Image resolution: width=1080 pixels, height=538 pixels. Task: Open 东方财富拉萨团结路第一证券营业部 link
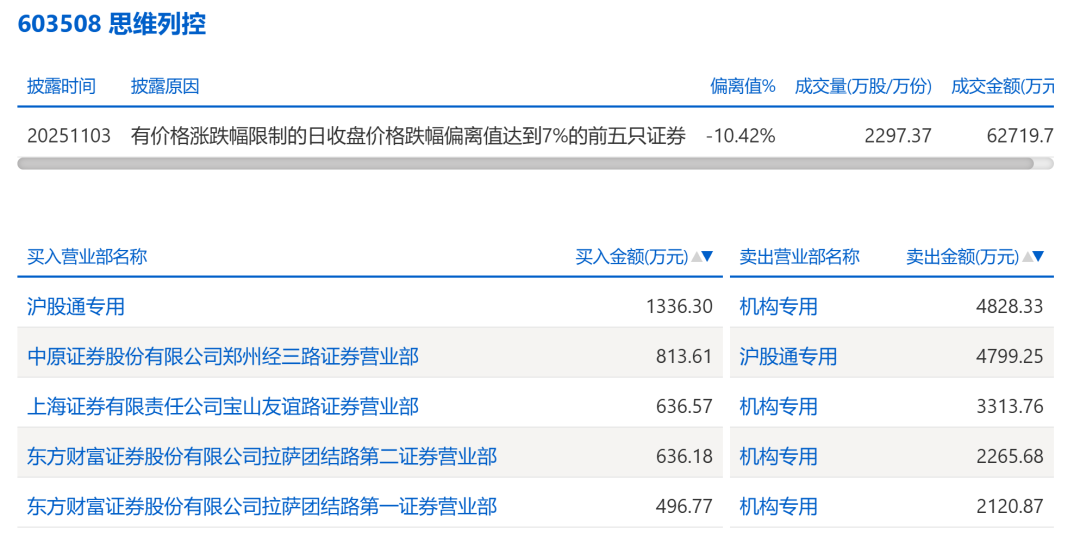click(x=261, y=506)
